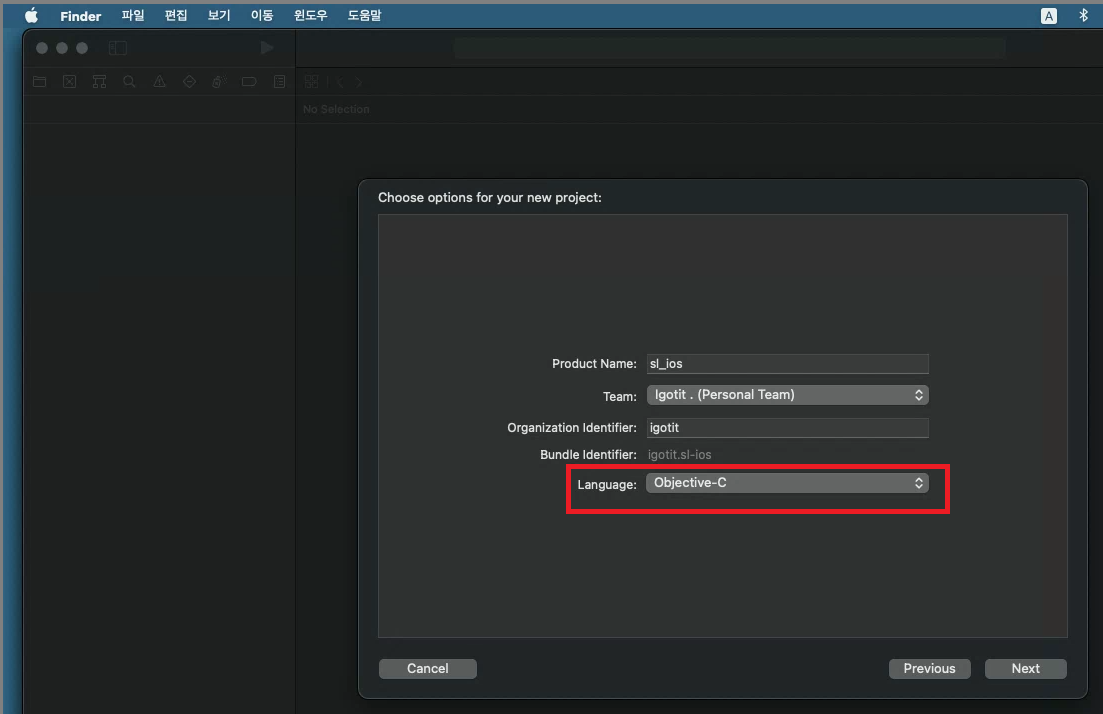
Task: Toggle the Xcode navigator sidebar icon
Action: point(117,48)
